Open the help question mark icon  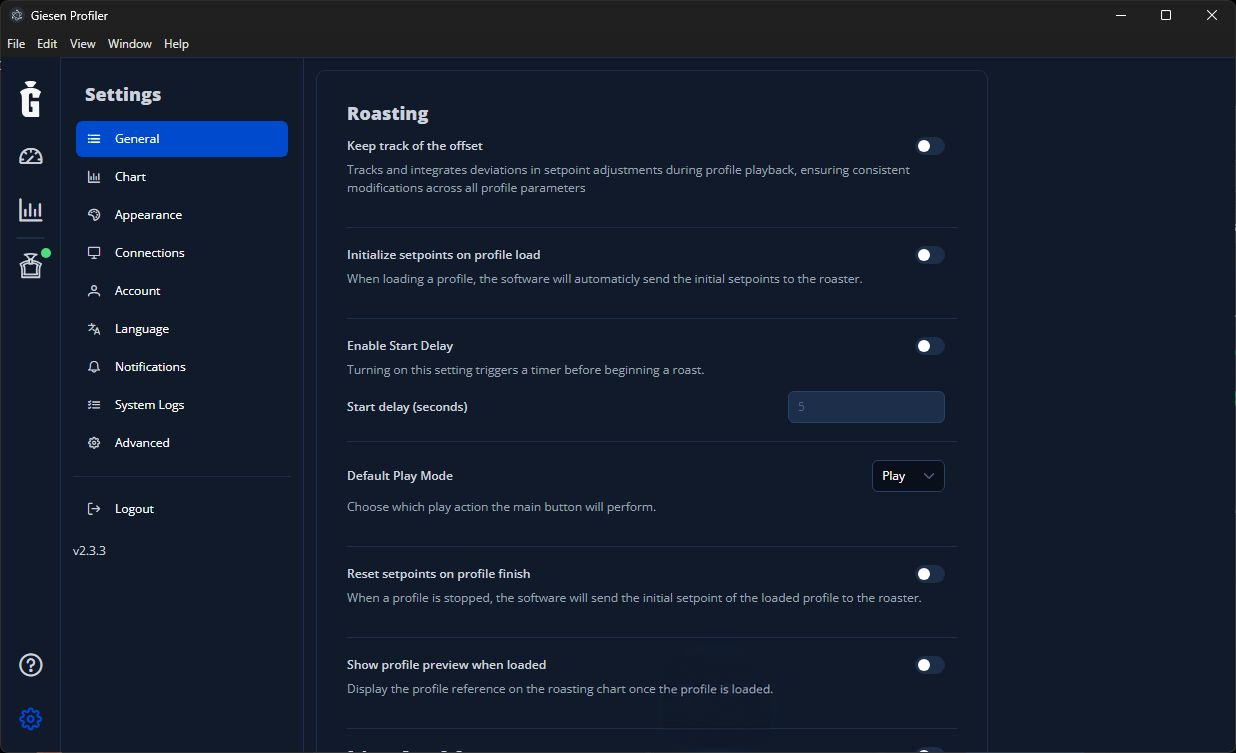click(31, 665)
